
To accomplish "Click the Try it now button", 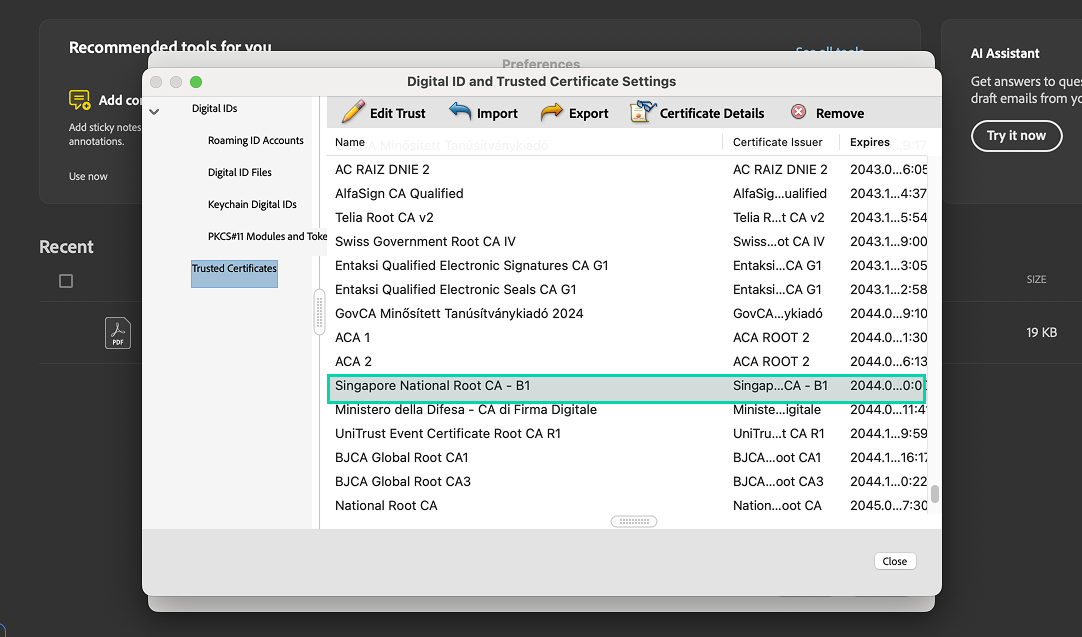I will click(x=1016, y=135).
